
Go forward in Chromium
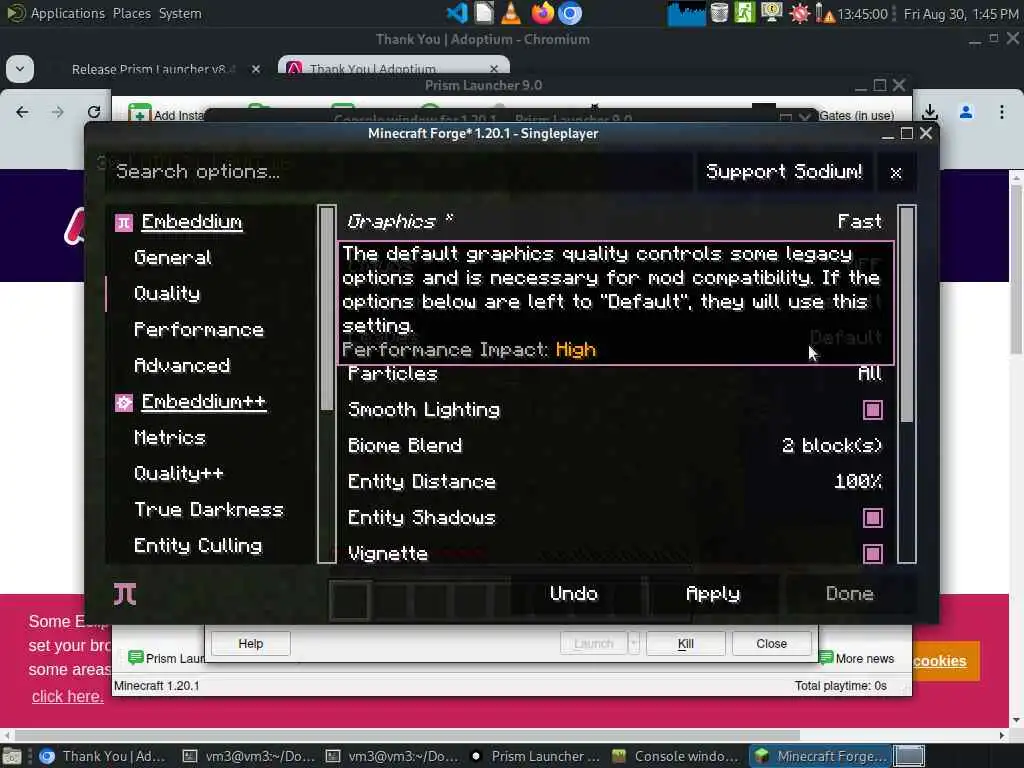(x=57, y=112)
